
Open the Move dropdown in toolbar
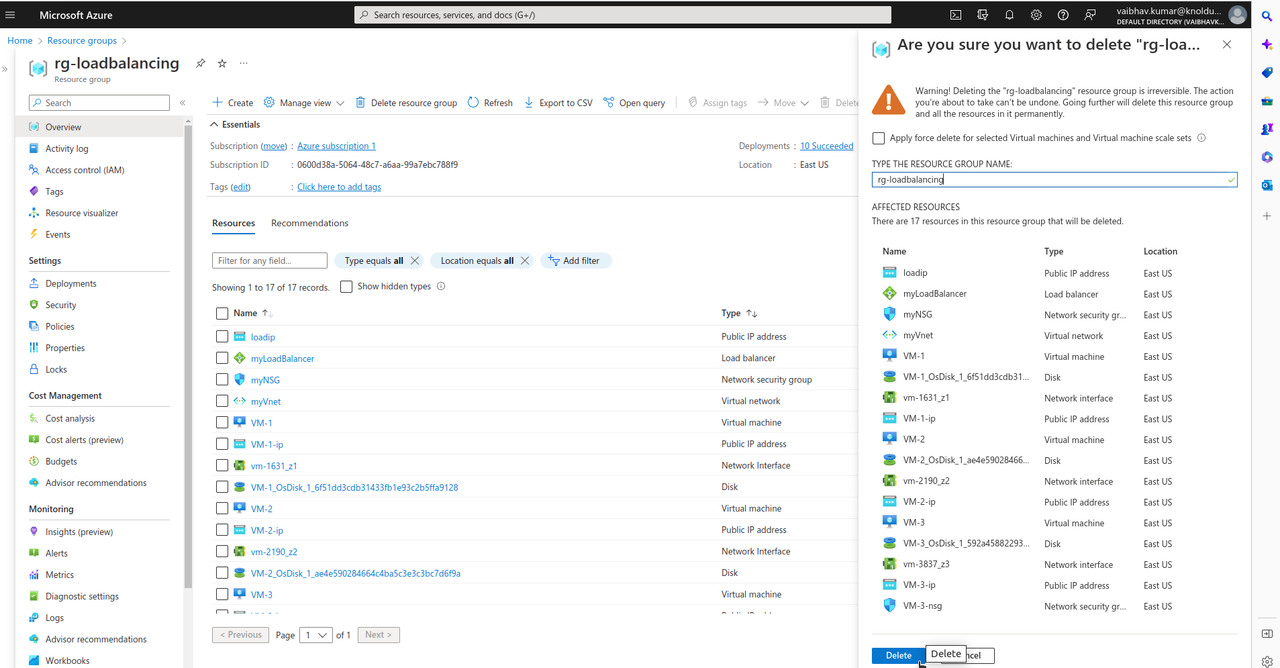pyautogui.click(x=782, y=103)
